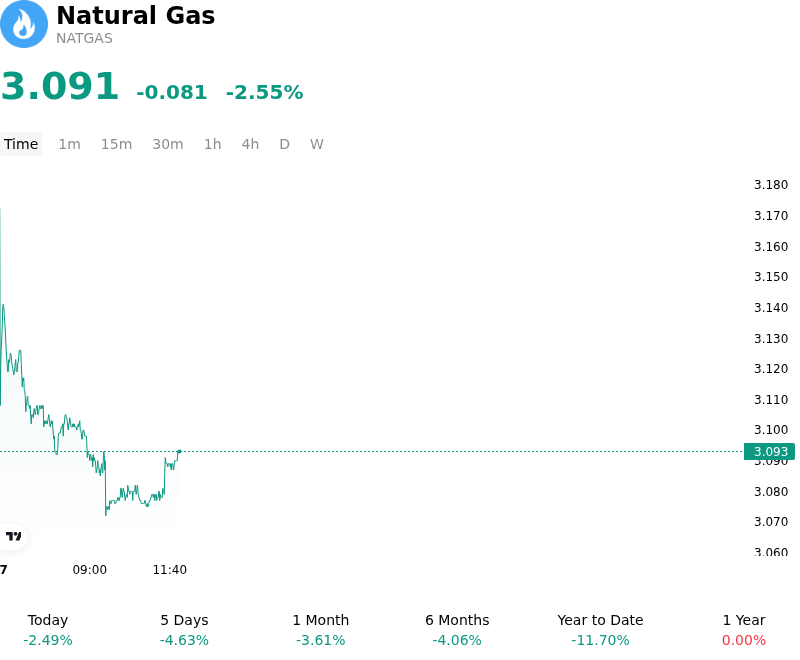800x660 pixels.
Task: Switch chart to weekly W interval
Action: 316,144
